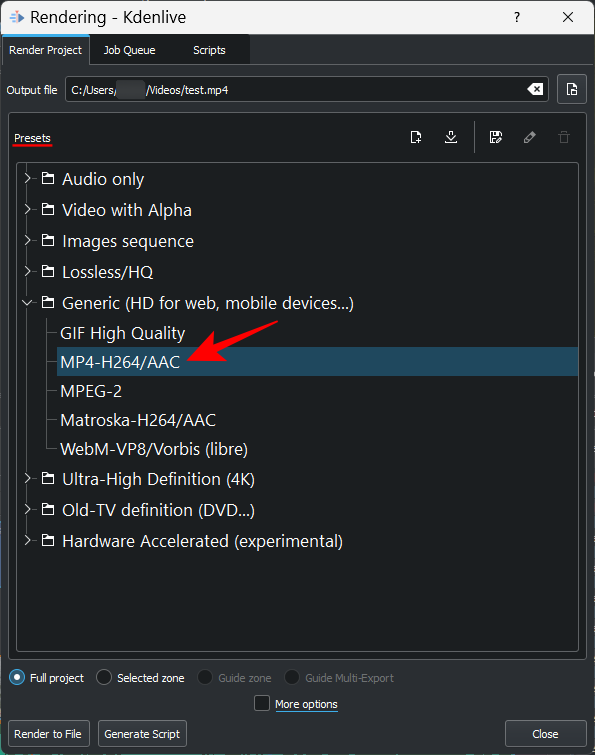Click the Video with Alpha folder icon
Image resolution: width=595 pixels, height=755 pixels.
click(48, 209)
